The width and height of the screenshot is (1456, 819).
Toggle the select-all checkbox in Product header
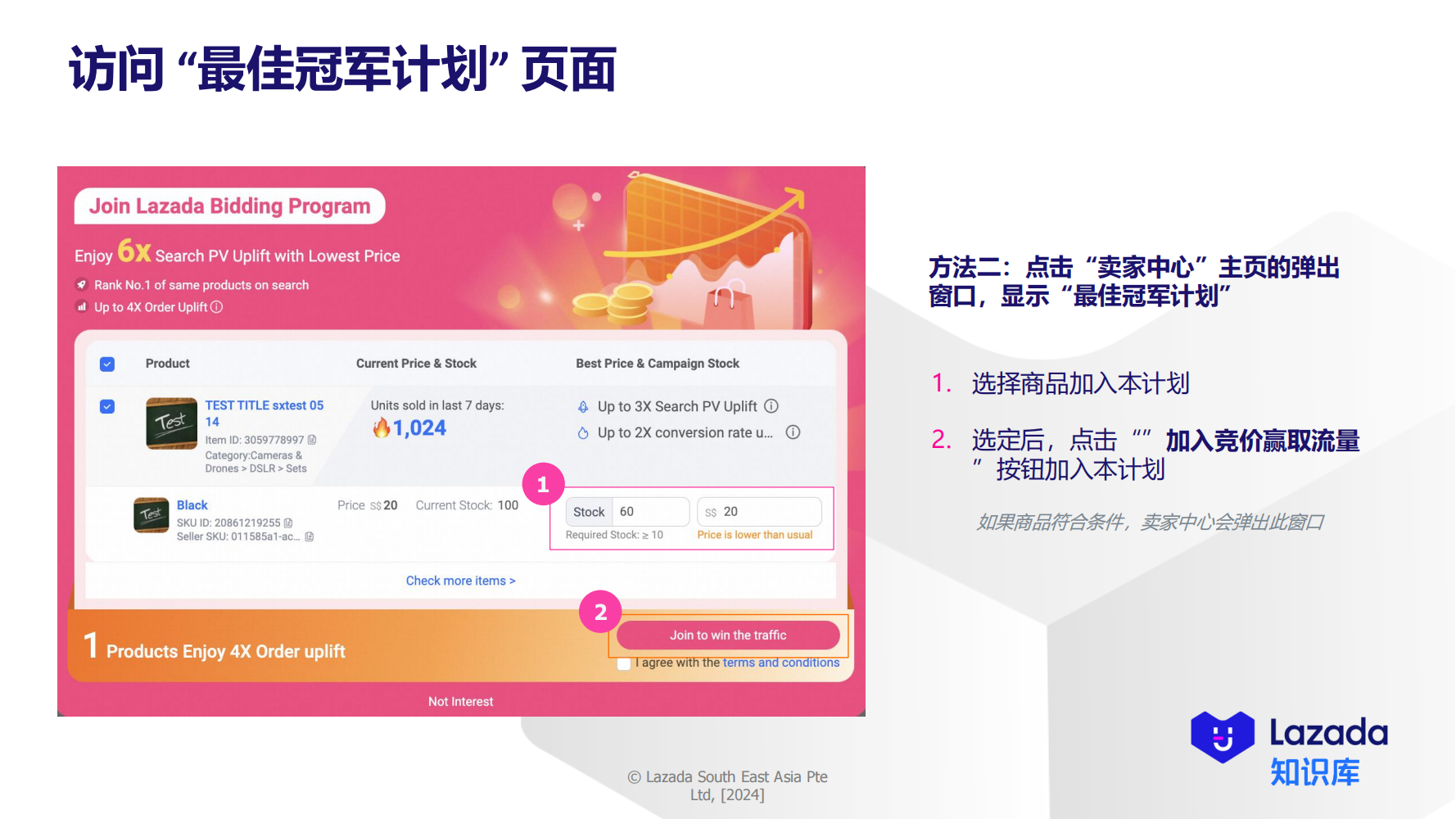(x=107, y=364)
